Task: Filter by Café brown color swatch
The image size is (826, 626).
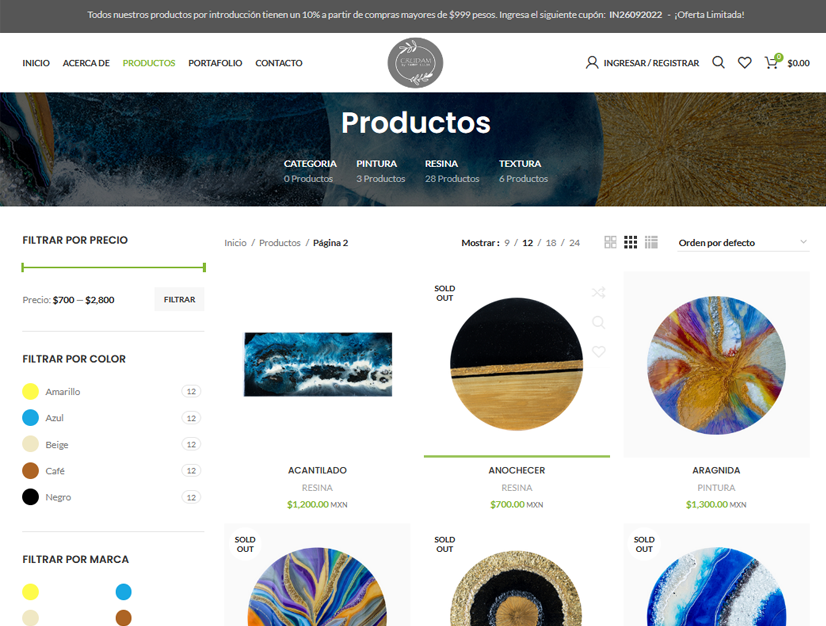Action: 31,471
